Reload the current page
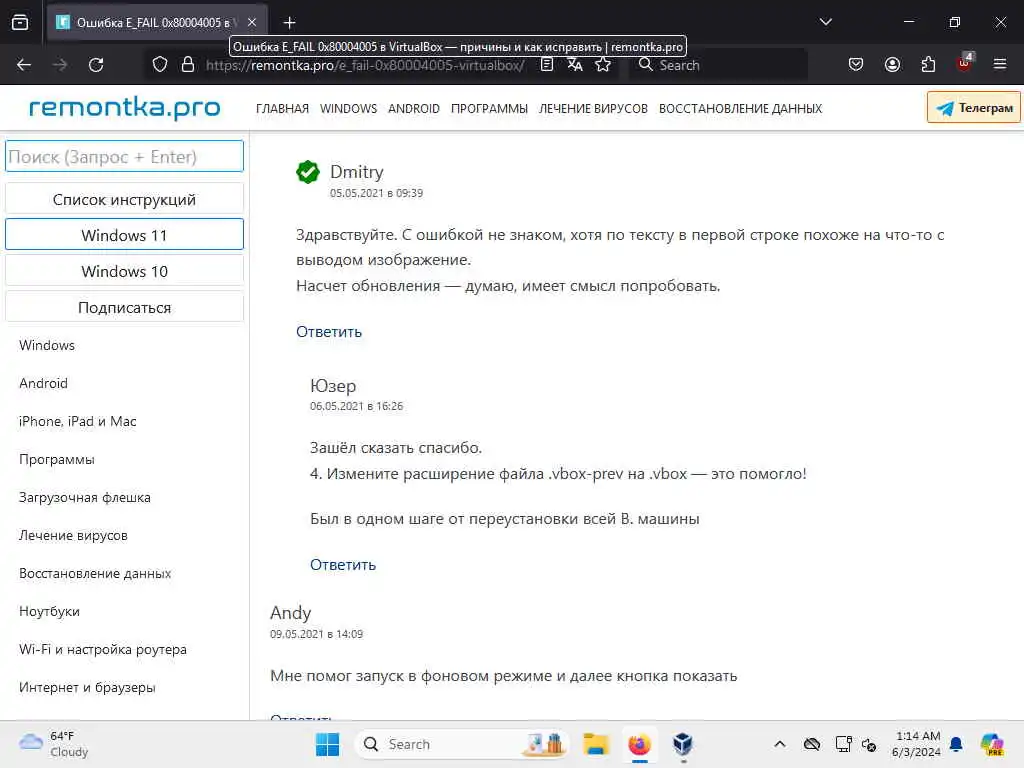This screenshot has height=768, width=1024. click(96, 65)
